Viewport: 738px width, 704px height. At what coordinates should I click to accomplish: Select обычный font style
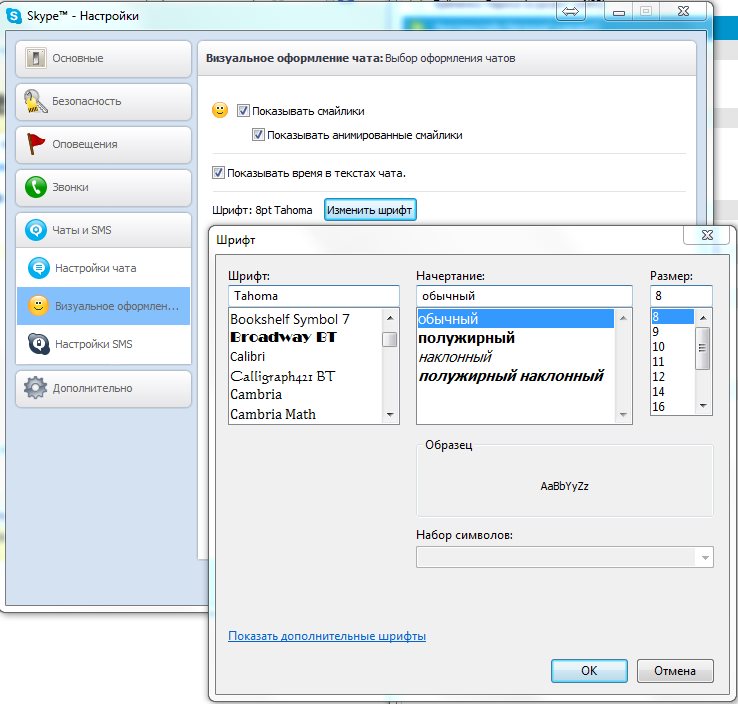[x=516, y=319]
